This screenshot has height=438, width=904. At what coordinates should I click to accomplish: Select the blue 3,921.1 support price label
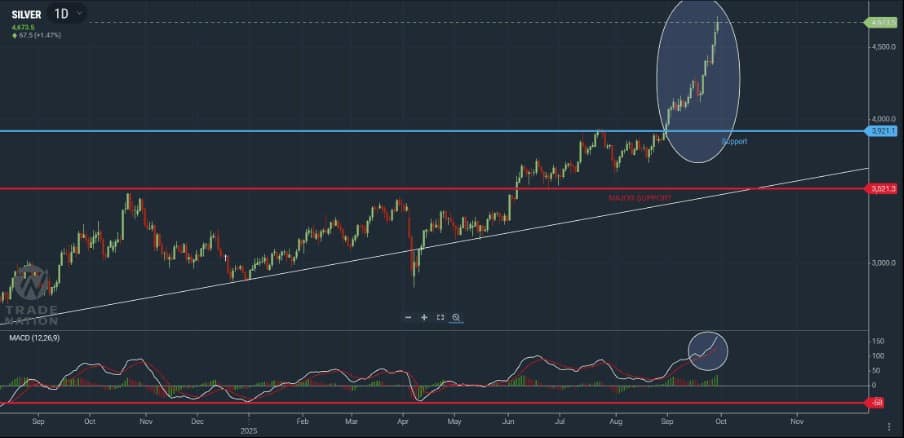(881, 131)
